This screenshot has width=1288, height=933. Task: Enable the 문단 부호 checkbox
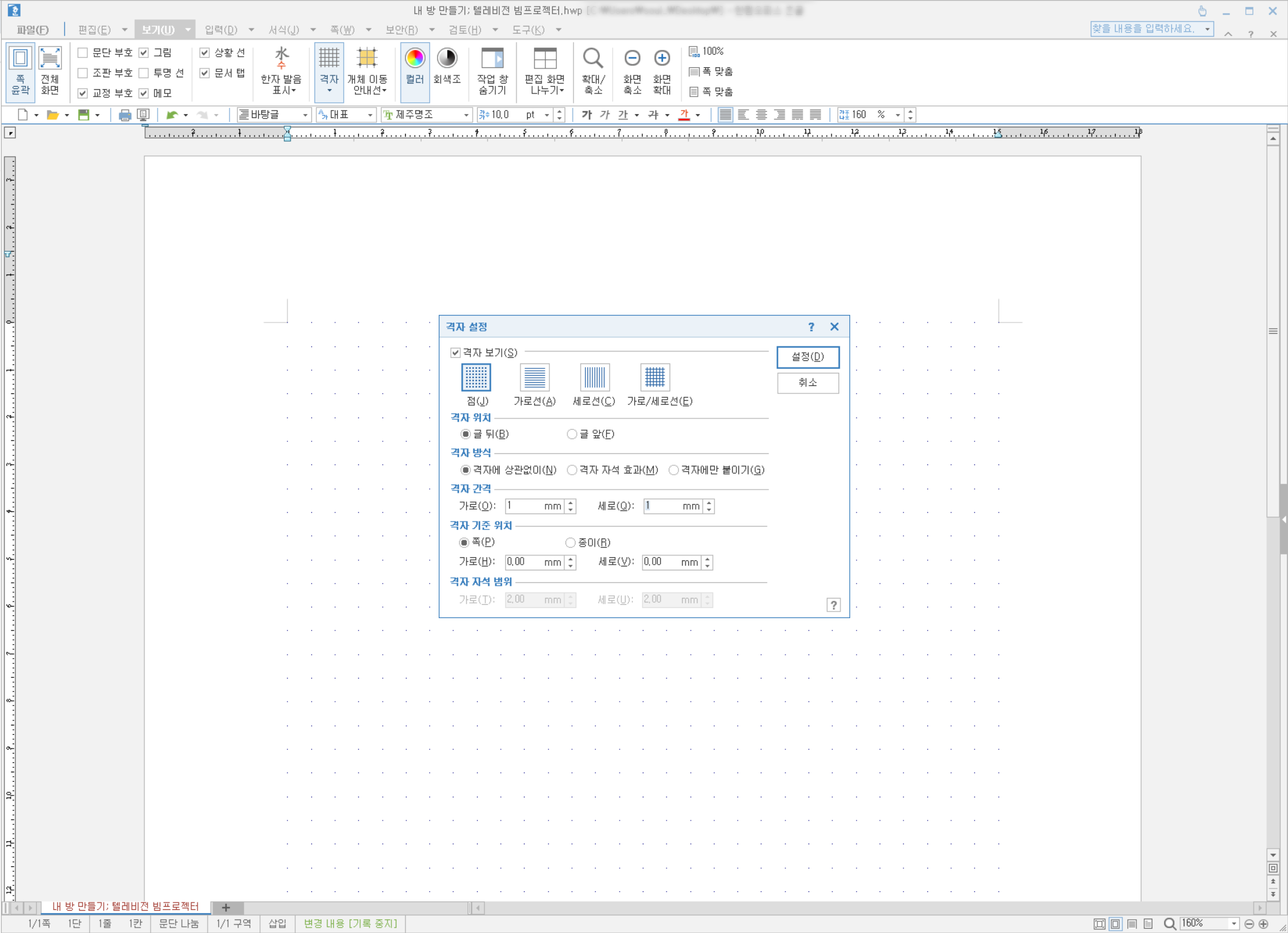click(x=83, y=53)
